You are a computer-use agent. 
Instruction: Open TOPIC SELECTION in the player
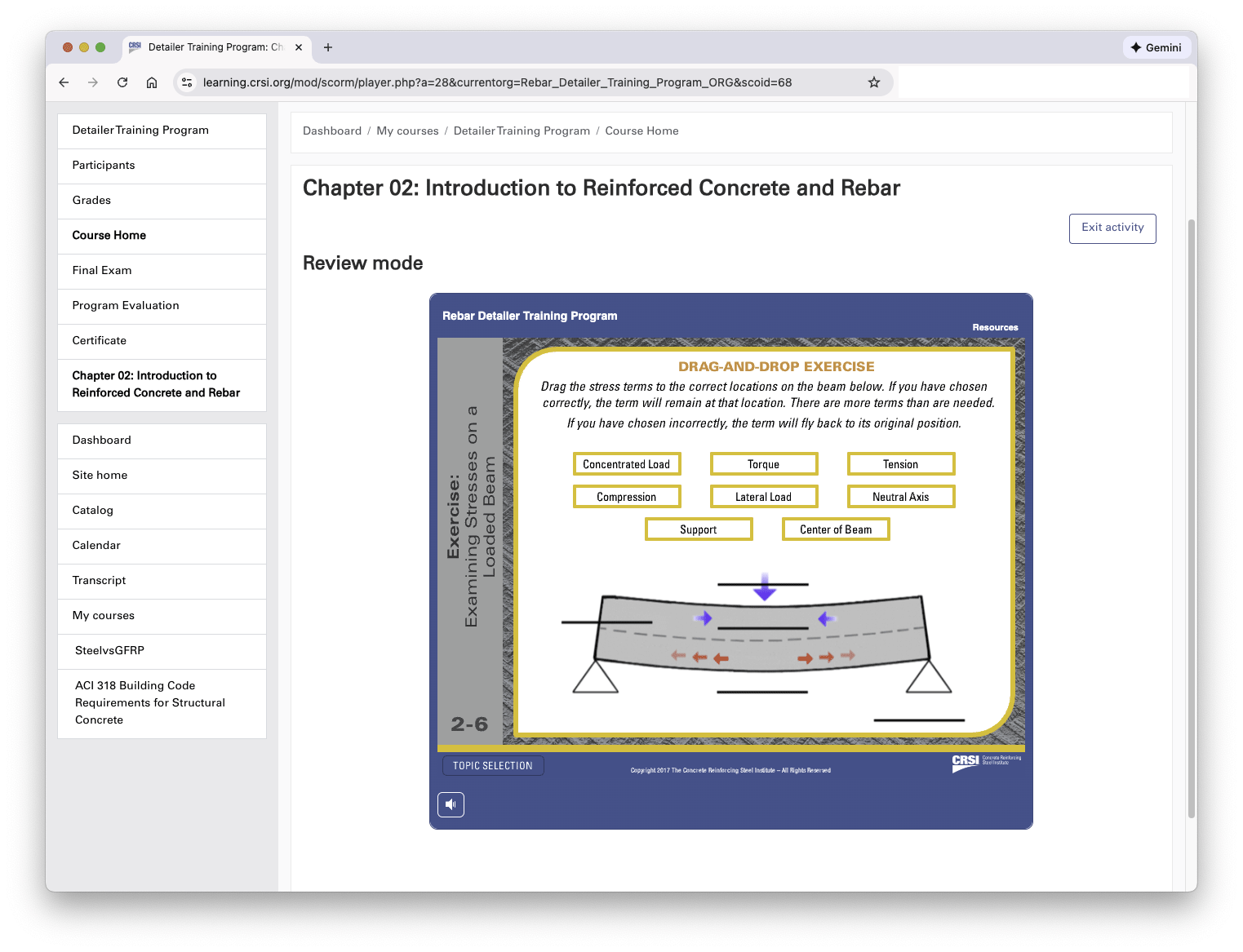point(492,765)
